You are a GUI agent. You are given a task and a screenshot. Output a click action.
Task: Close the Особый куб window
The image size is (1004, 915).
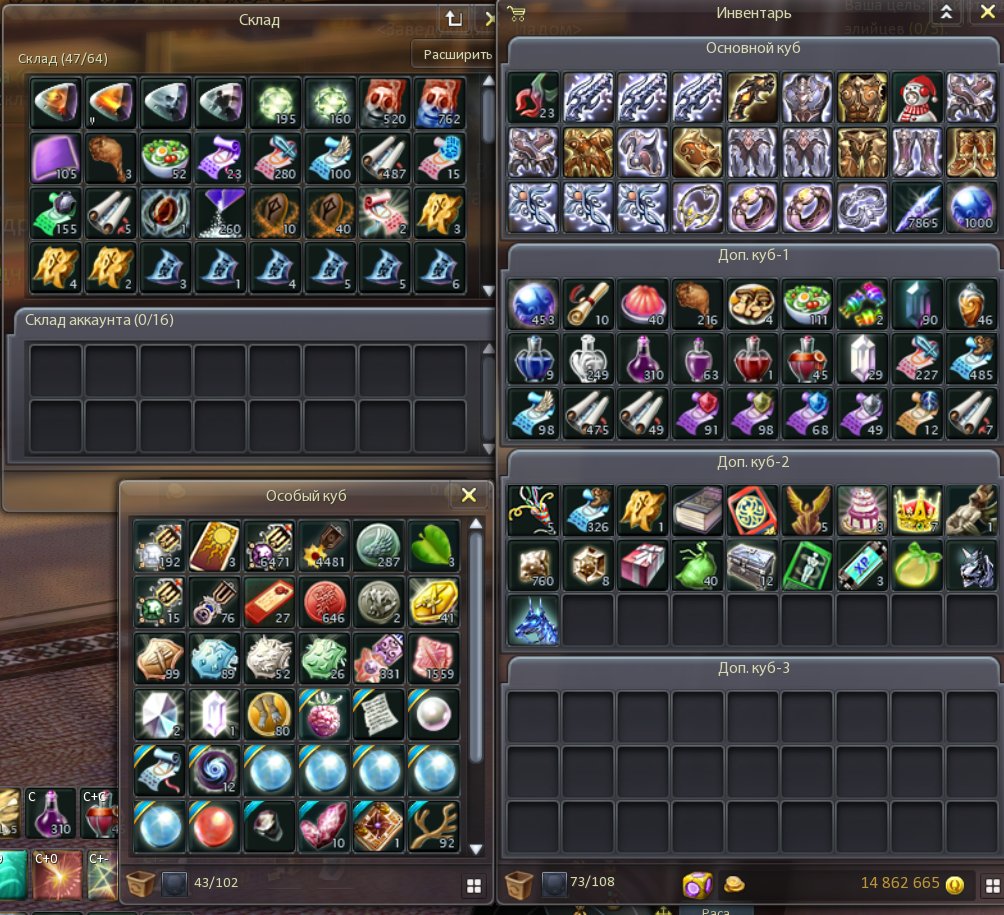click(469, 495)
